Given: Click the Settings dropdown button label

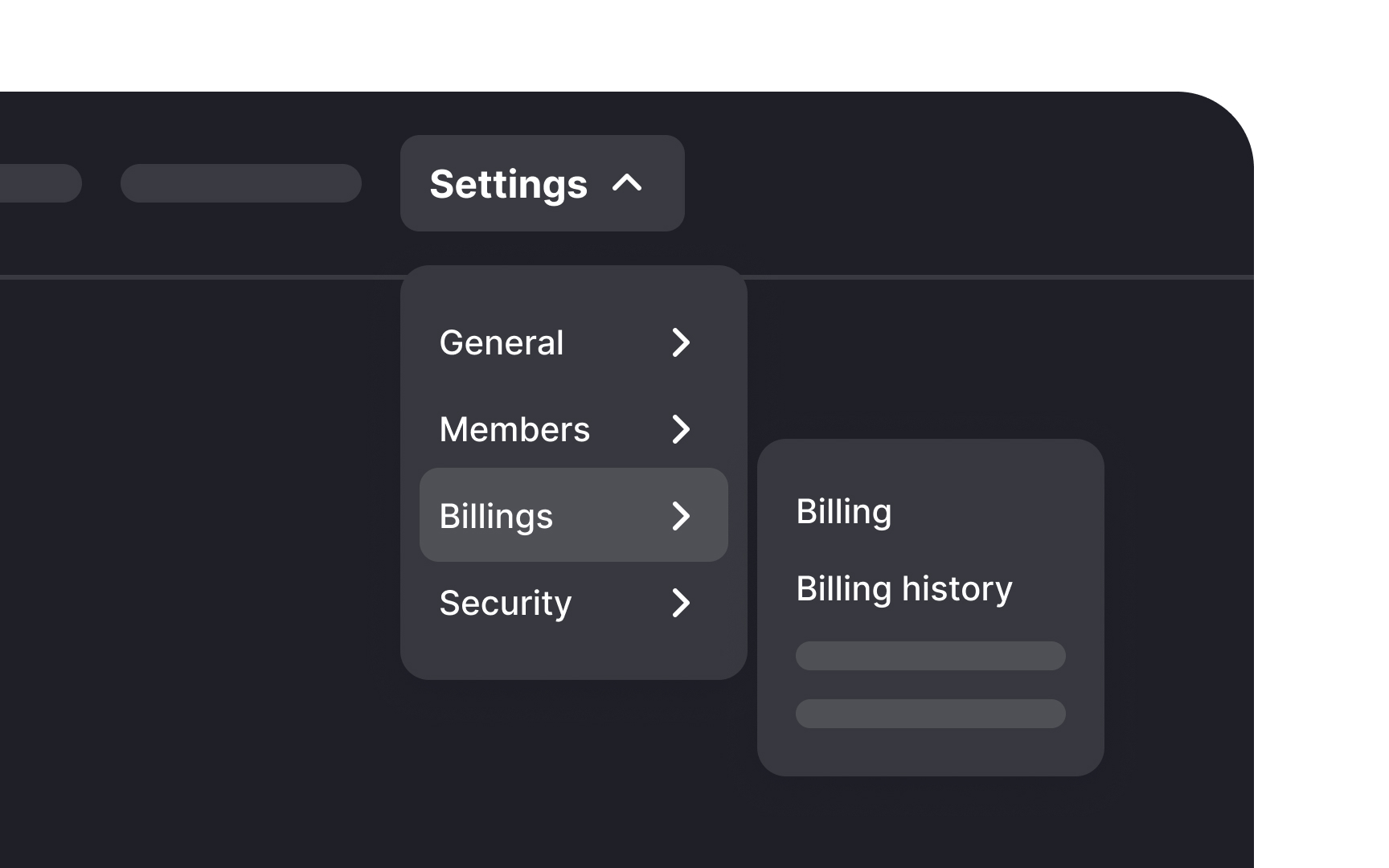Looking at the screenshot, I should (x=508, y=184).
